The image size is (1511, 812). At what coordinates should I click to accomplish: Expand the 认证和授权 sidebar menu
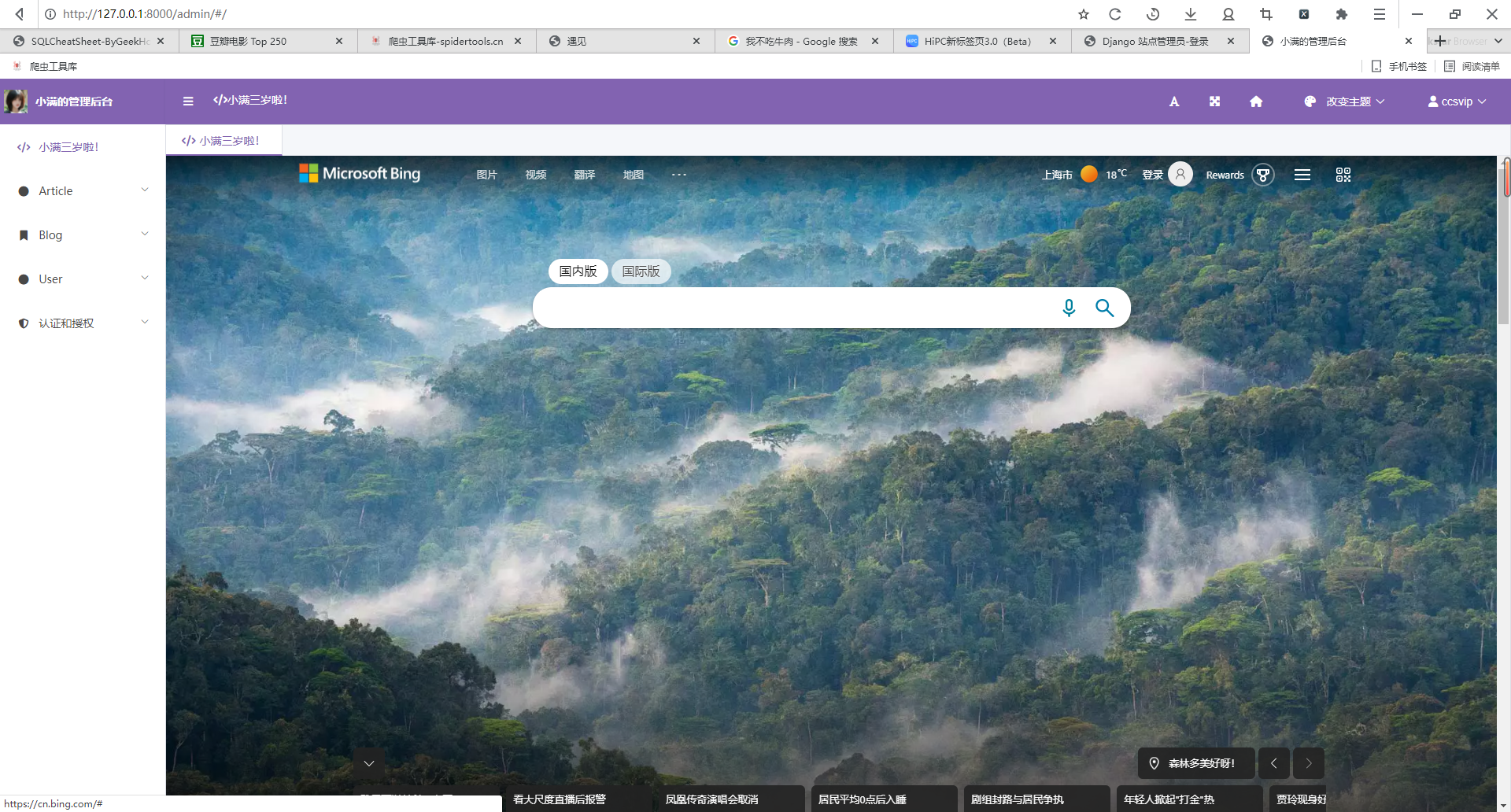pyautogui.click(x=83, y=323)
